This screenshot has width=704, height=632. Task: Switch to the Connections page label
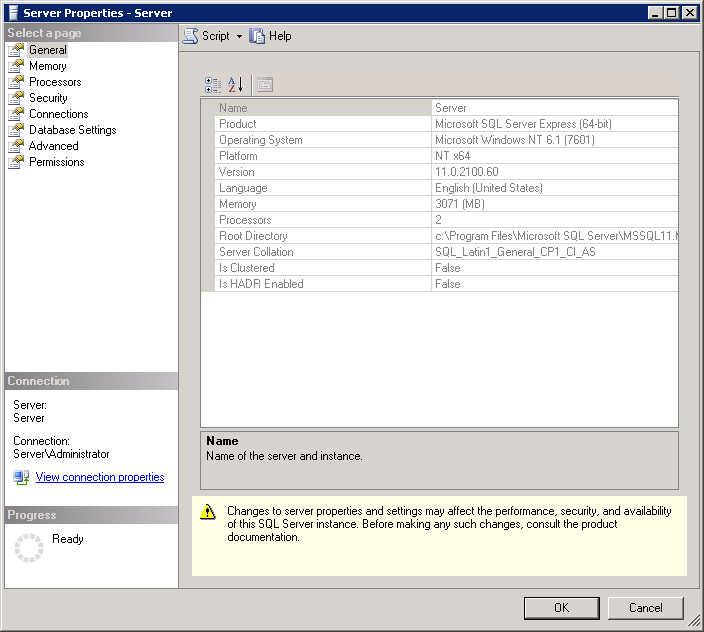tap(59, 114)
